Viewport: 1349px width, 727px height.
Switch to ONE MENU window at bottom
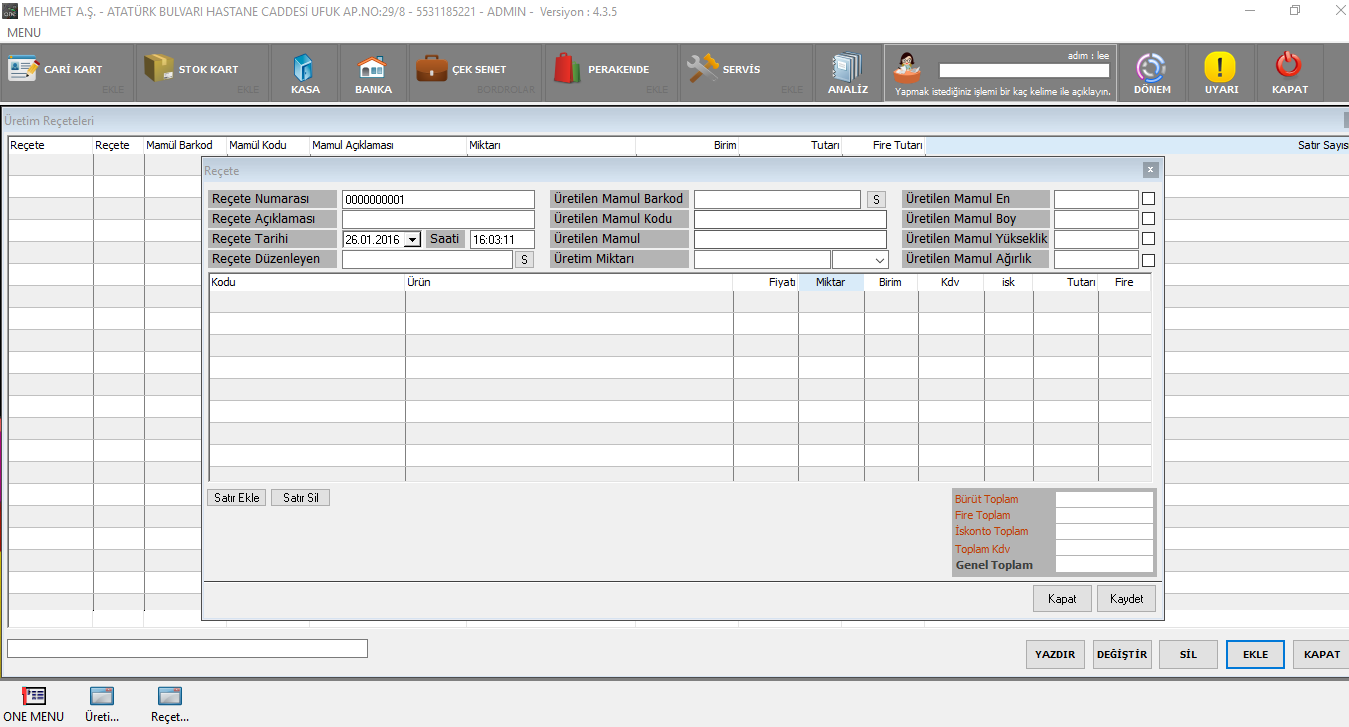(x=34, y=703)
